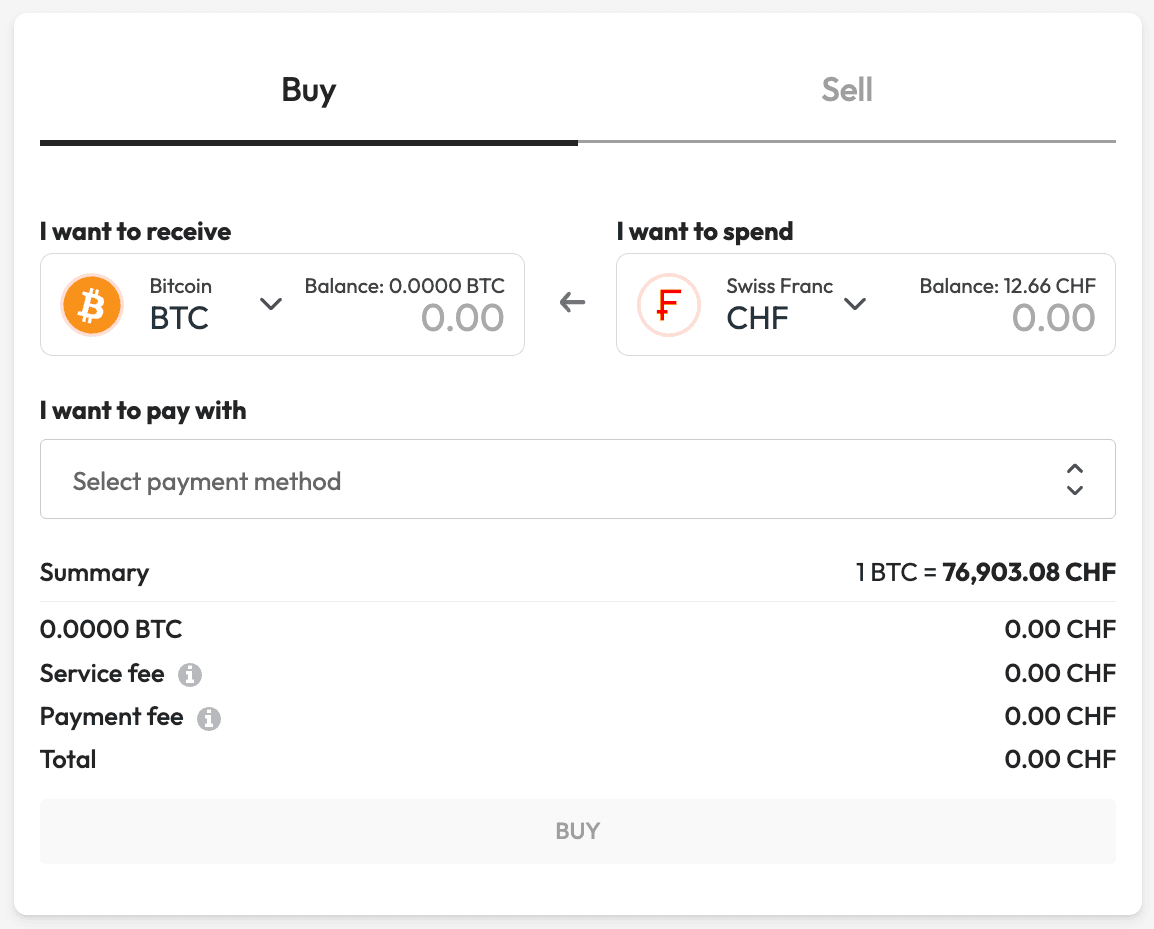Viewport: 1154px width, 929px height.
Task: Open the Service fee info icon
Action: [x=190, y=675]
